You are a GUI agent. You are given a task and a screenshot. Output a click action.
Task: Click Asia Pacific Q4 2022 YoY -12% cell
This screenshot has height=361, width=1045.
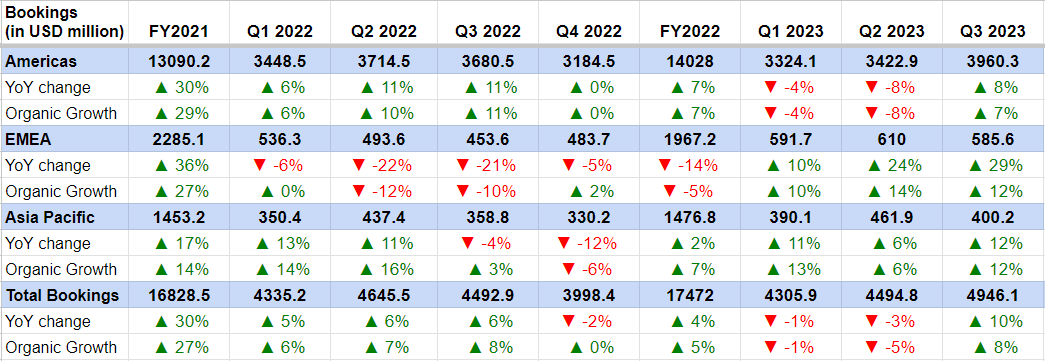click(x=588, y=243)
